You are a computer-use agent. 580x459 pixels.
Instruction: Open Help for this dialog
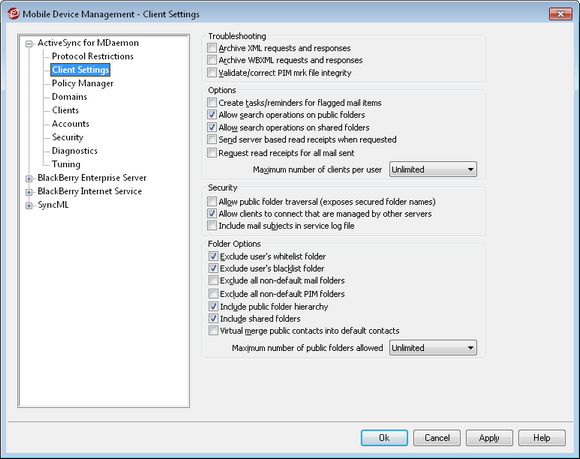coord(542,438)
